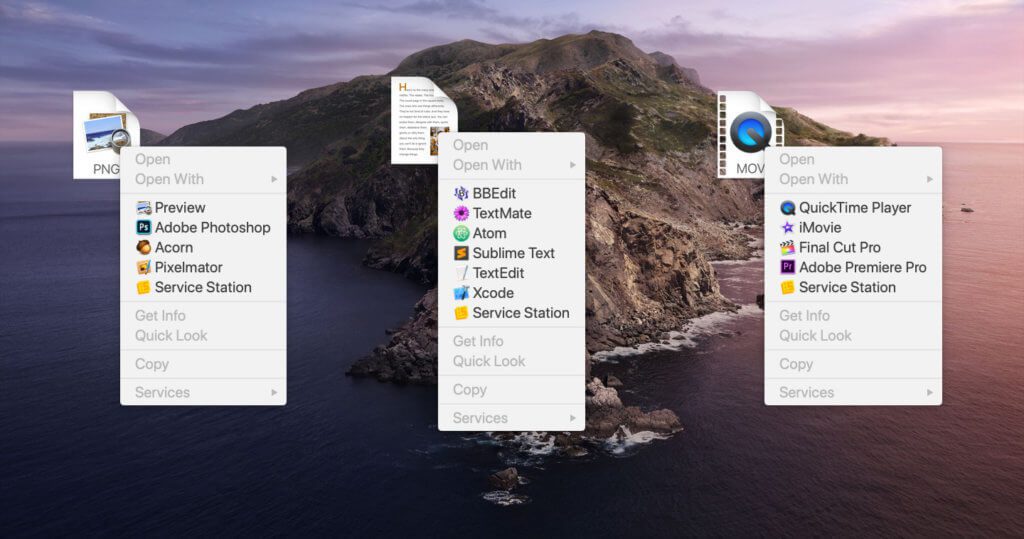Expand Services arrow in PNG menu

pyautogui.click(x=274, y=393)
